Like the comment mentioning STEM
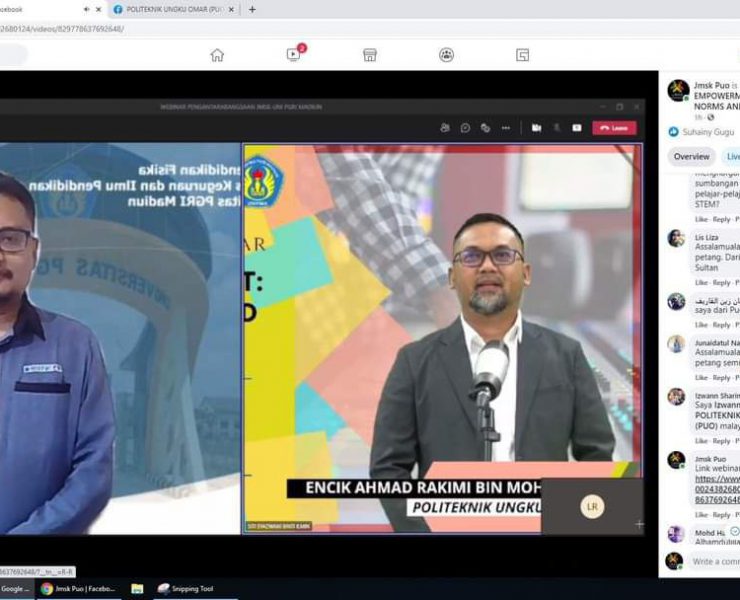This screenshot has width=740, height=600. (701, 220)
